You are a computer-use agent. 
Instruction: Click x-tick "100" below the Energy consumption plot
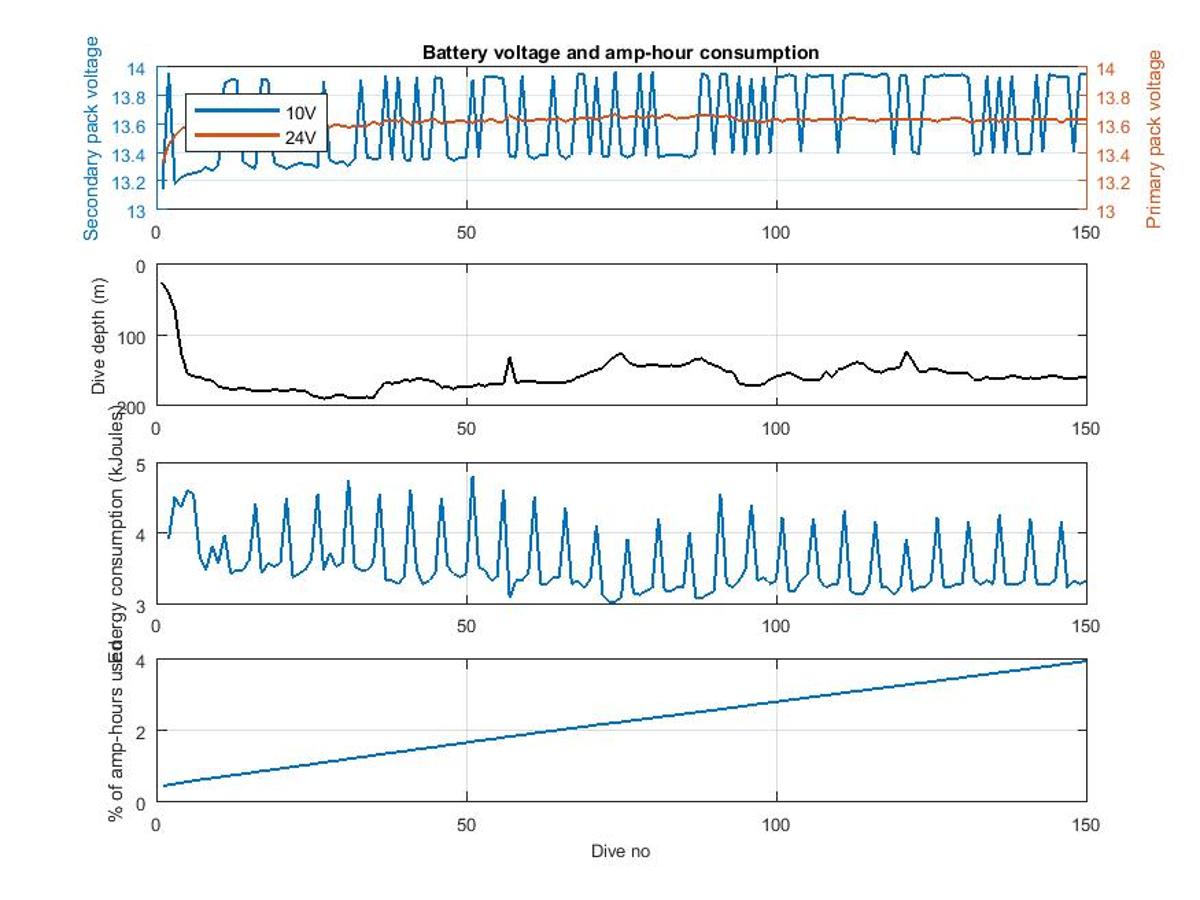click(x=776, y=626)
